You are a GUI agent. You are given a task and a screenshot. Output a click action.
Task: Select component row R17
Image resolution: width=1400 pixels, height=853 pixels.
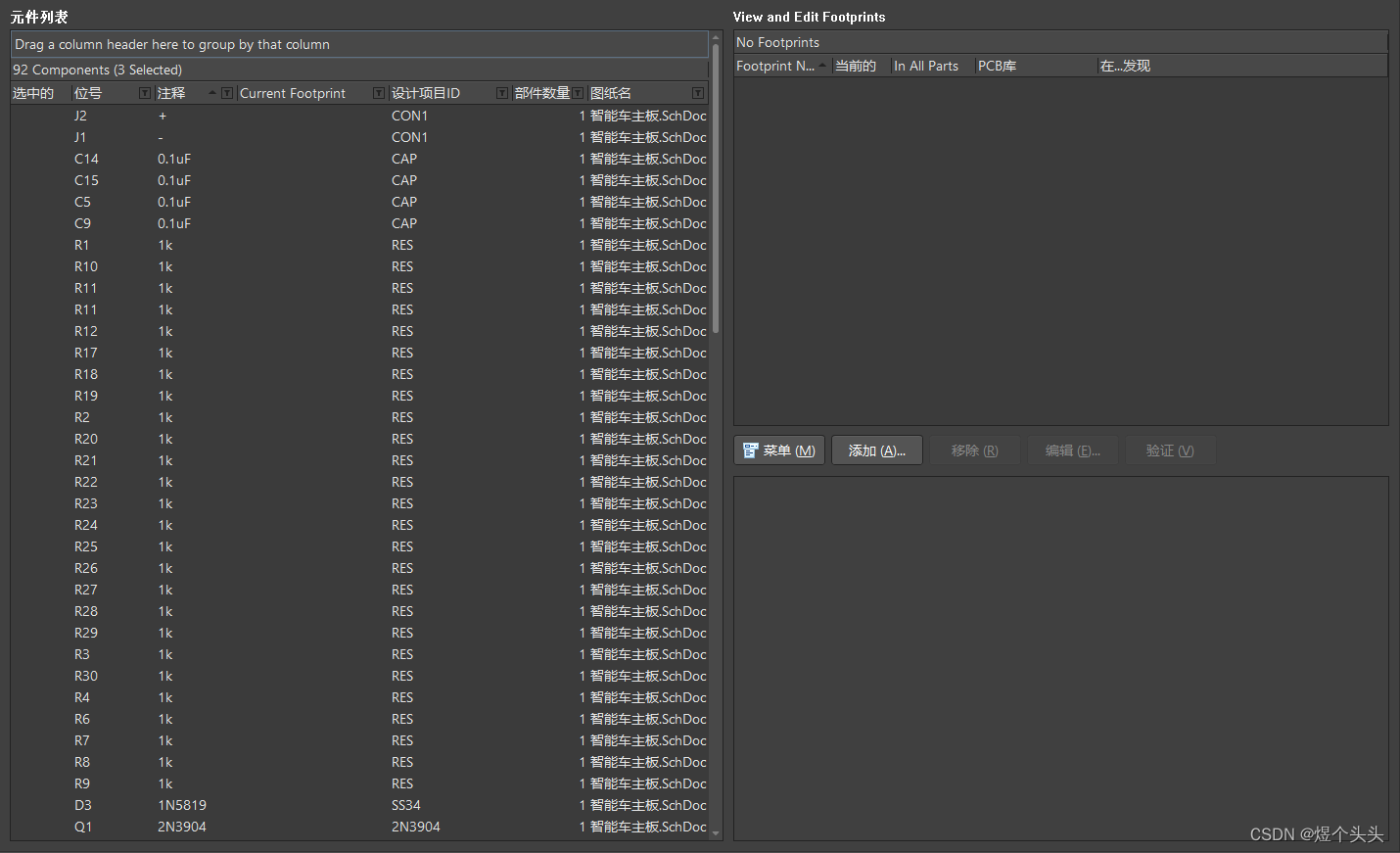click(359, 353)
